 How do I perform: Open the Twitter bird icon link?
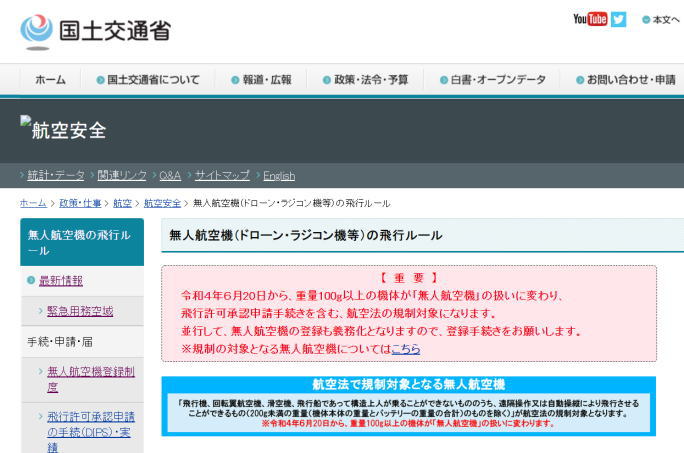tap(618, 19)
